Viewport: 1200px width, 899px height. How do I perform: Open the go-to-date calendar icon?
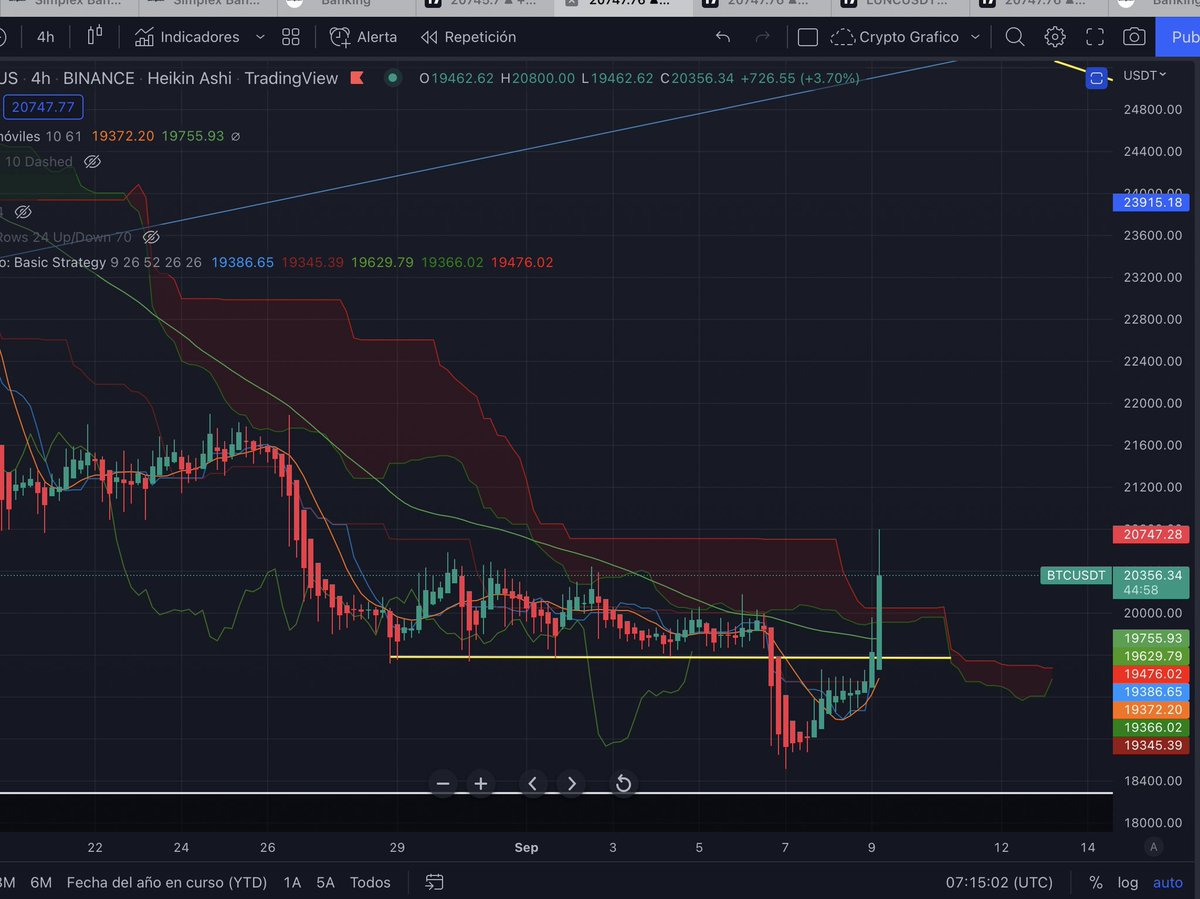pos(434,882)
